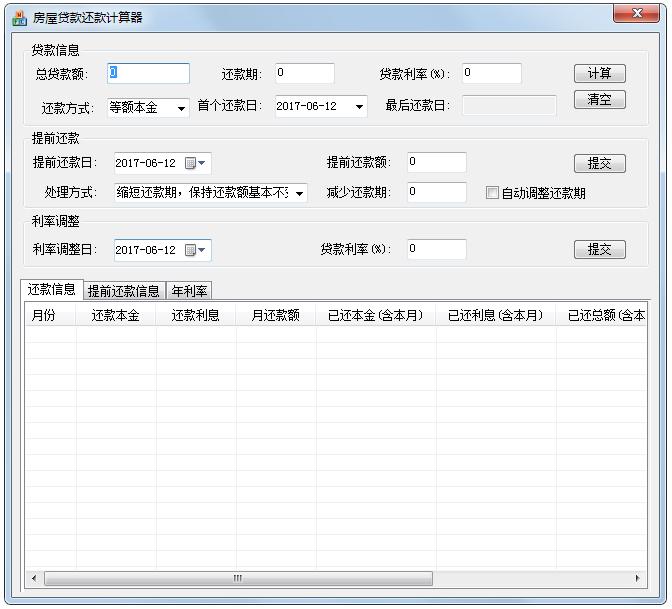Expand the 处理方式 dropdown
This screenshot has width=672, height=609.
point(299,193)
